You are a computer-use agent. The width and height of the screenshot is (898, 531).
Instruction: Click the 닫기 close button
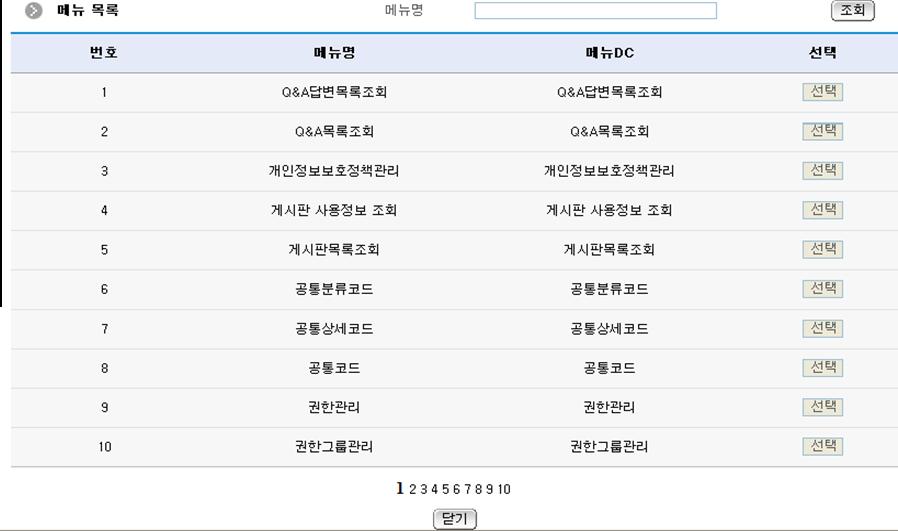click(x=454, y=519)
